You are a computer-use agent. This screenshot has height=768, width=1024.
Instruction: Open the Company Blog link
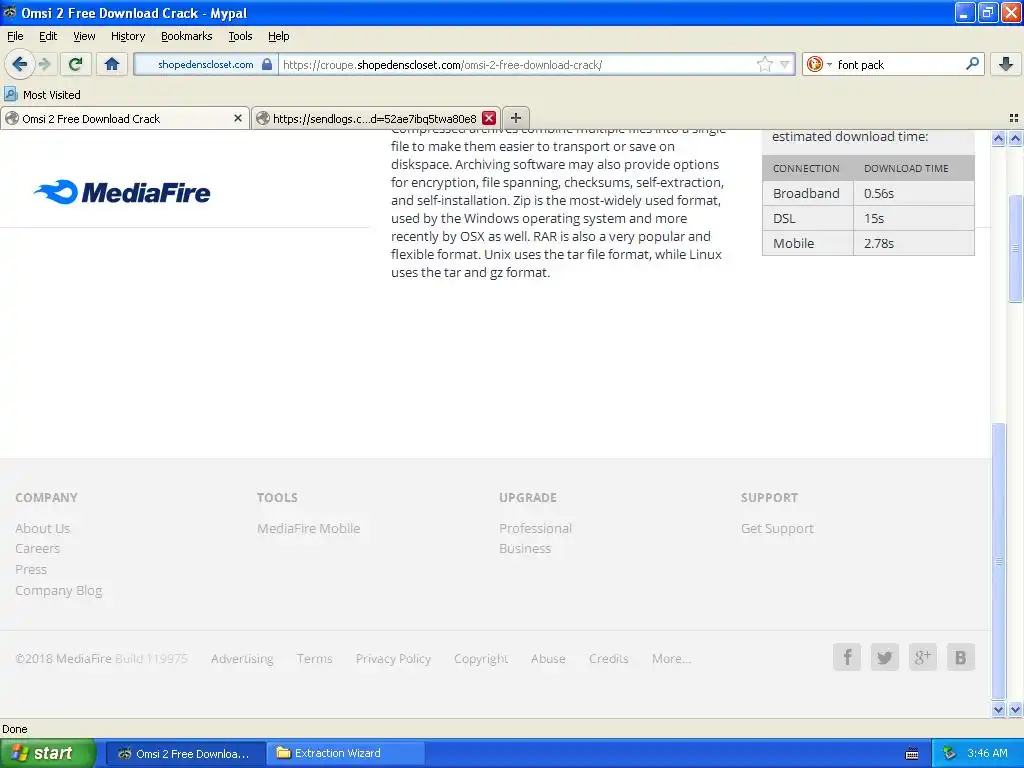(58, 590)
